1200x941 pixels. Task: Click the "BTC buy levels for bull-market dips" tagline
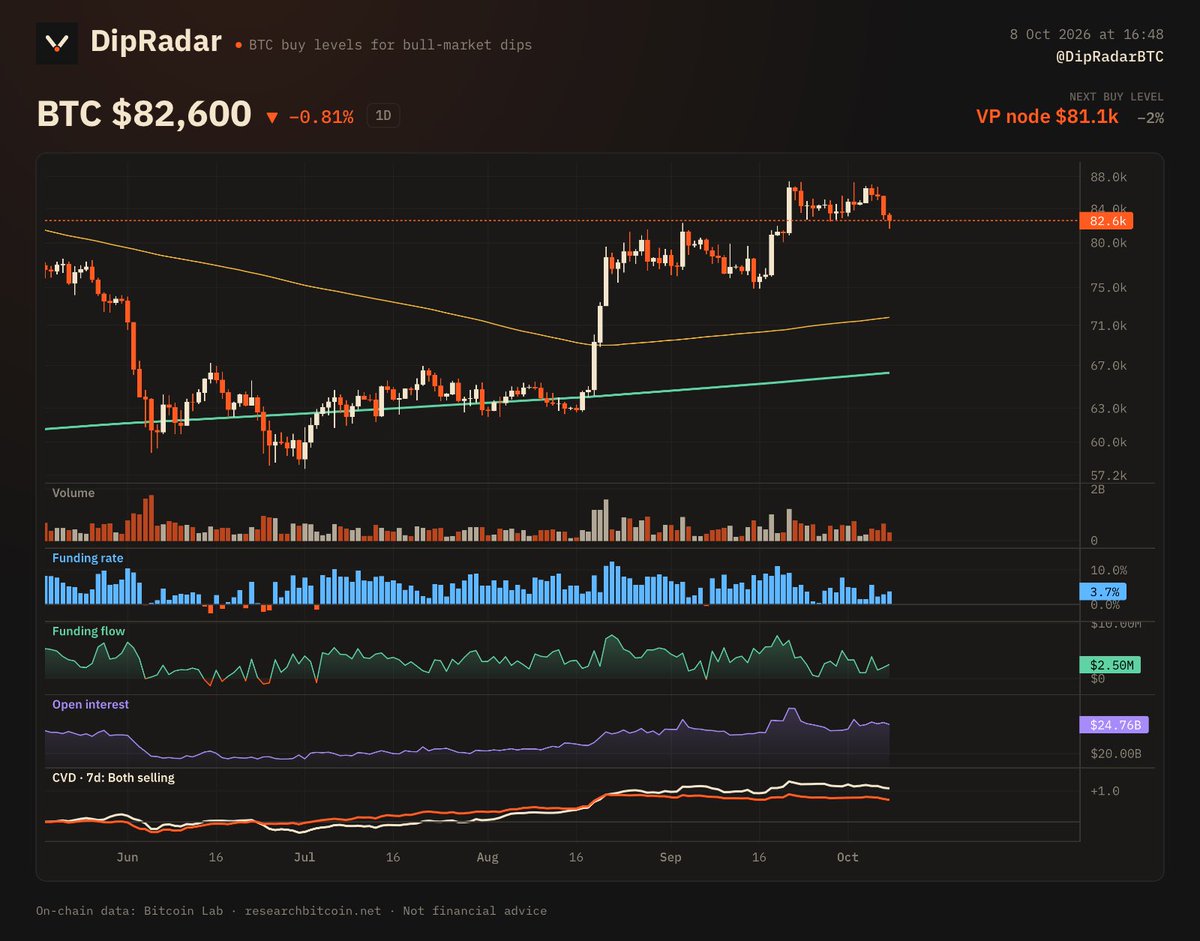tap(389, 45)
